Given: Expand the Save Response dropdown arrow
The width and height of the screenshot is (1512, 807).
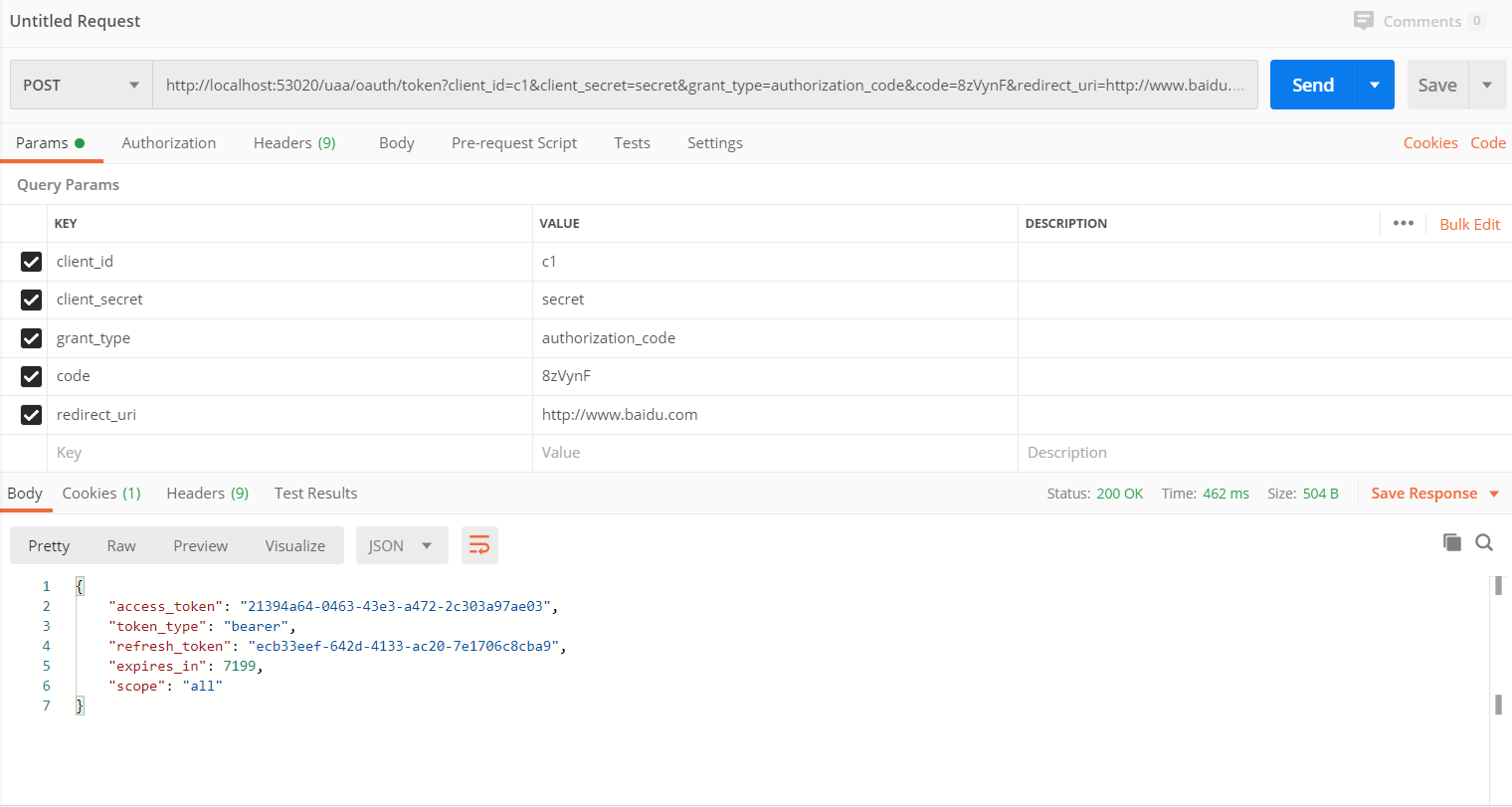Looking at the screenshot, I should click(x=1494, y=494).
